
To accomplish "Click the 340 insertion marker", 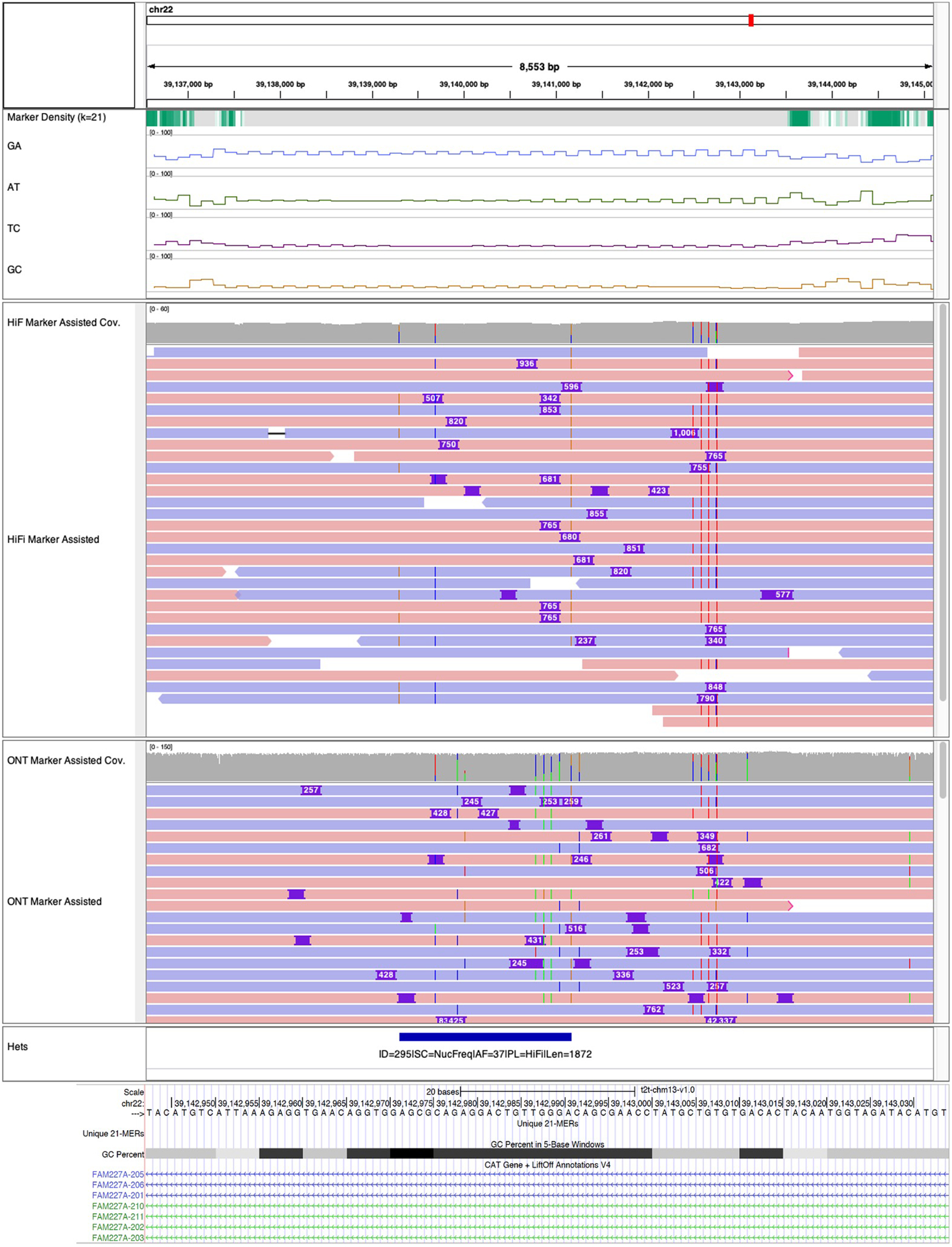I will [715, 641].
